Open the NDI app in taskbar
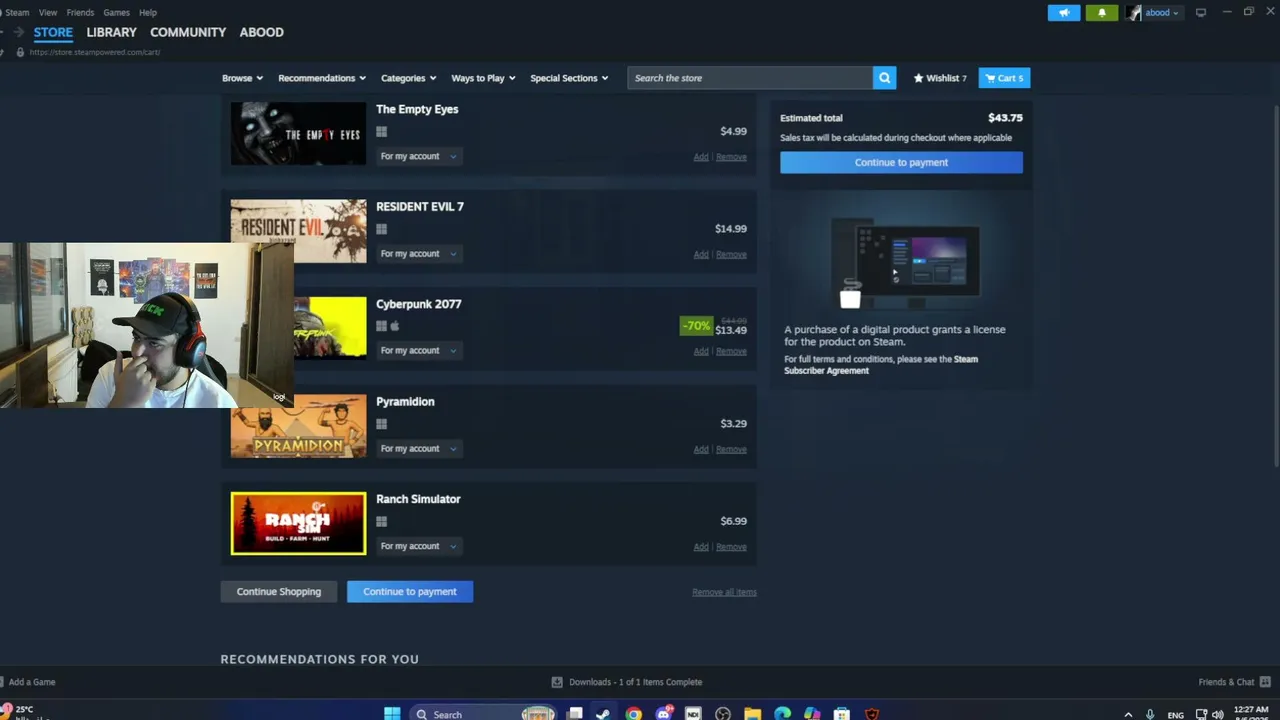Image resolution: width=1280 pixels, height=720 pixels. click(x=693, y=714)
